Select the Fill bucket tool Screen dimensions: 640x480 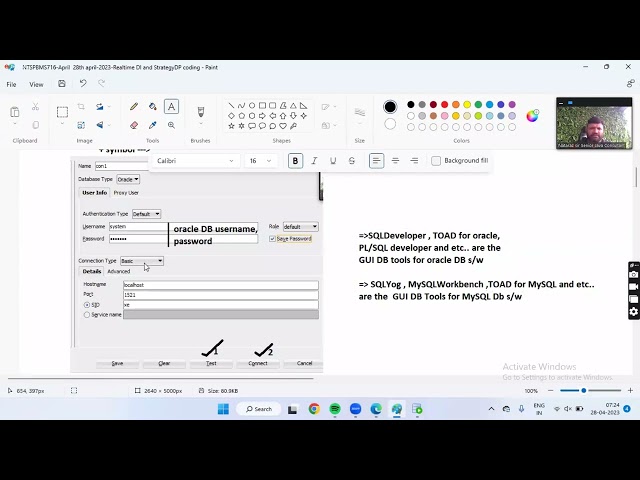coord(153,107)
